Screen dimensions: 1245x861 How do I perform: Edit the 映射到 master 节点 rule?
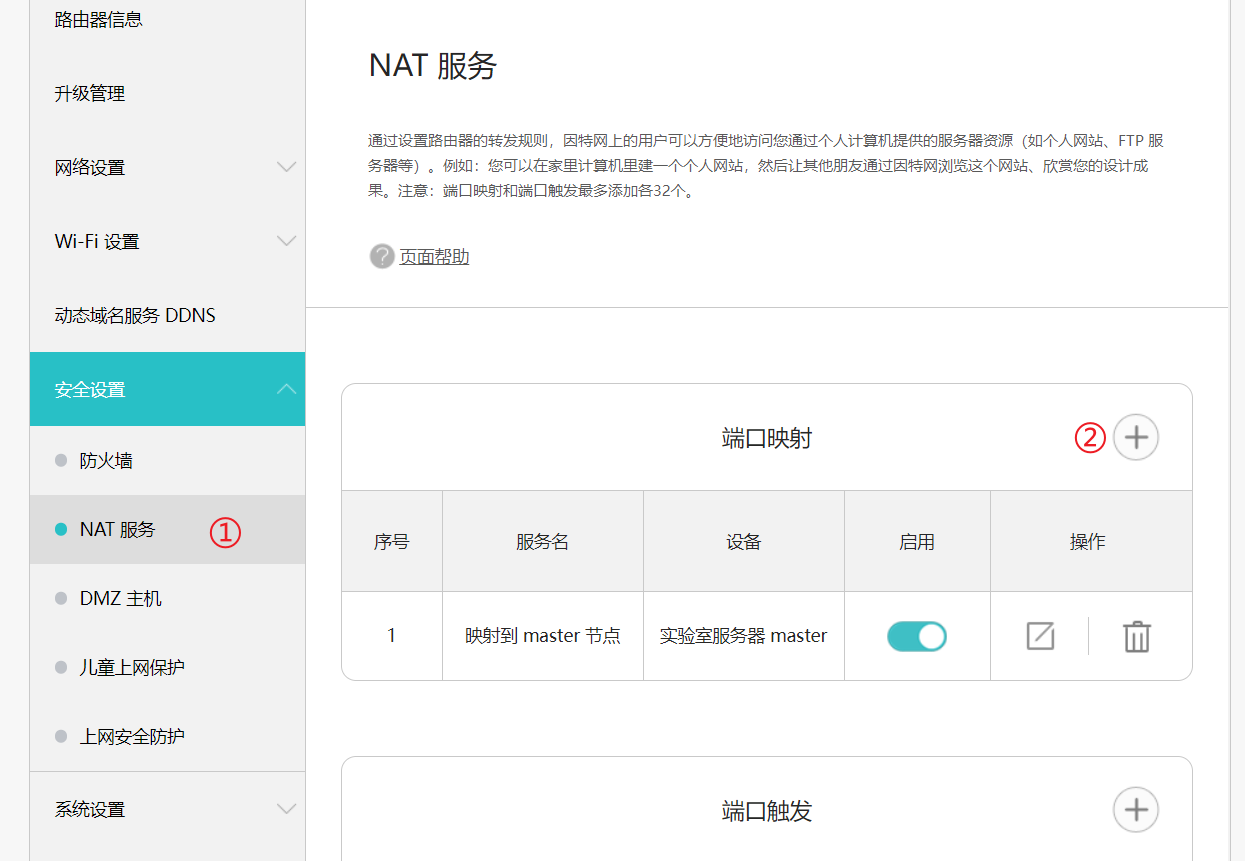tap(1039, 636)
